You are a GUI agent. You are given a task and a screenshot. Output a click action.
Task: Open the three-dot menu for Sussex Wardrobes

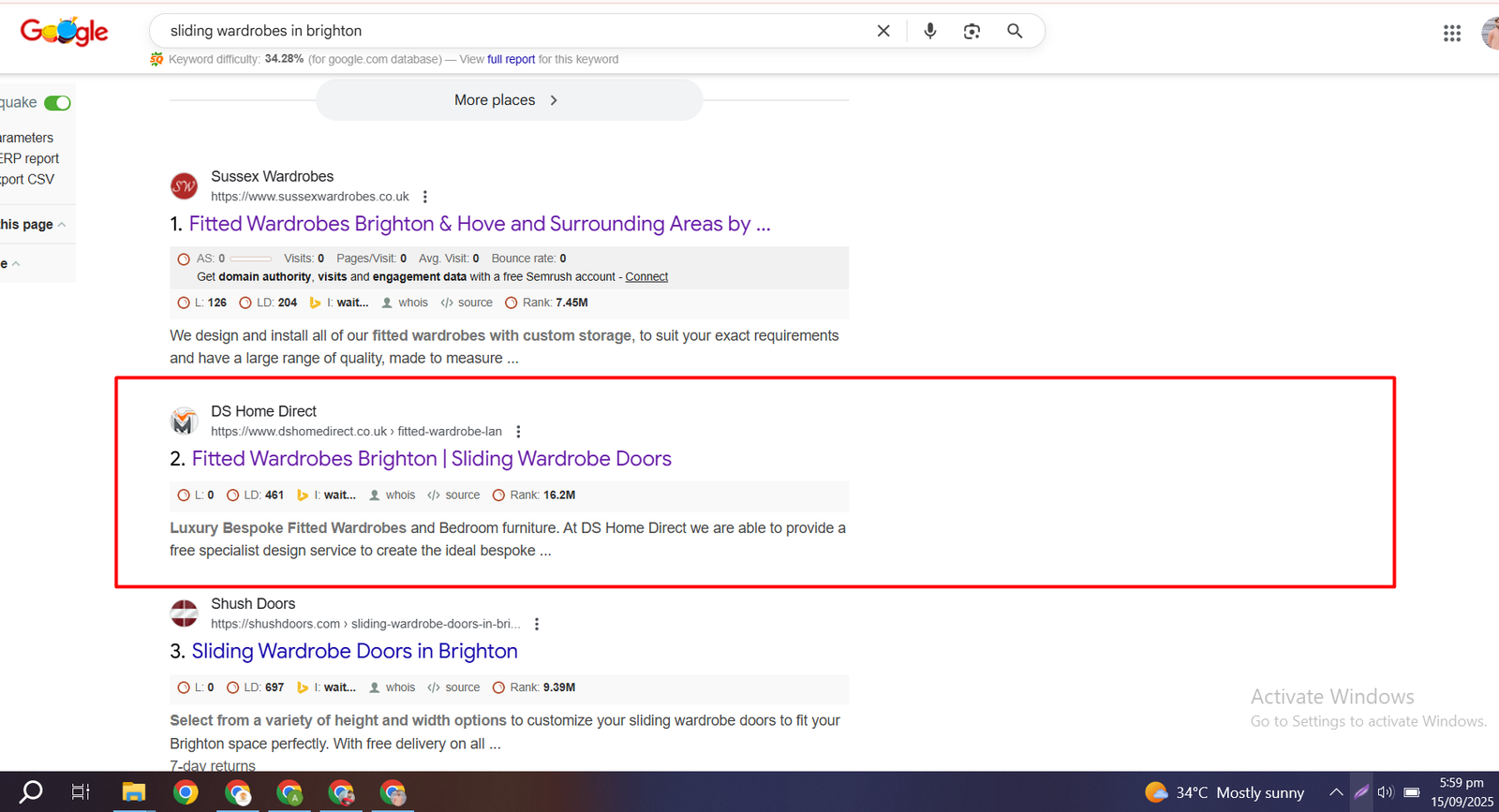[x=425, y=197]
